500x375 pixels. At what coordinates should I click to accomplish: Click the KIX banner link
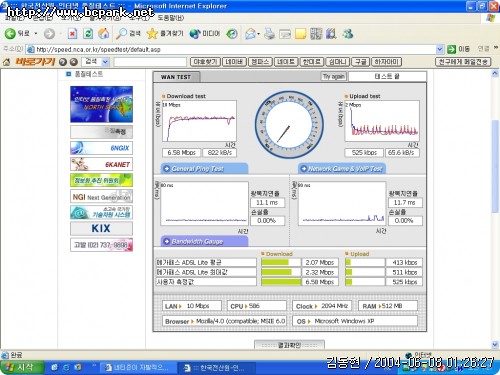tap(101, 229)
